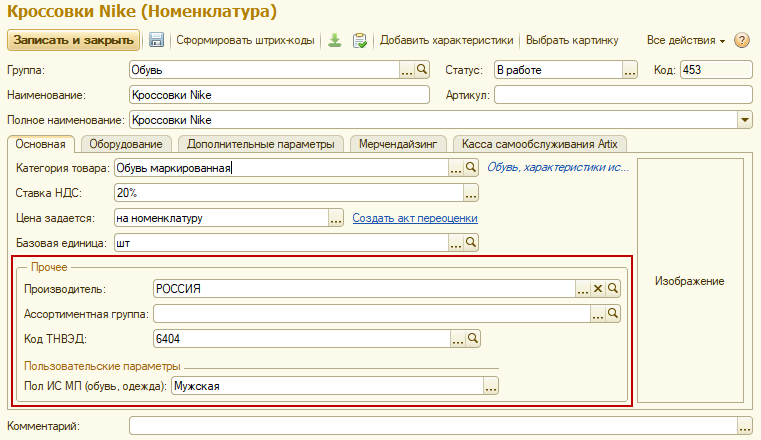Click Добавить характеристики button
761x440 pixels.
(x=447, y=40)
